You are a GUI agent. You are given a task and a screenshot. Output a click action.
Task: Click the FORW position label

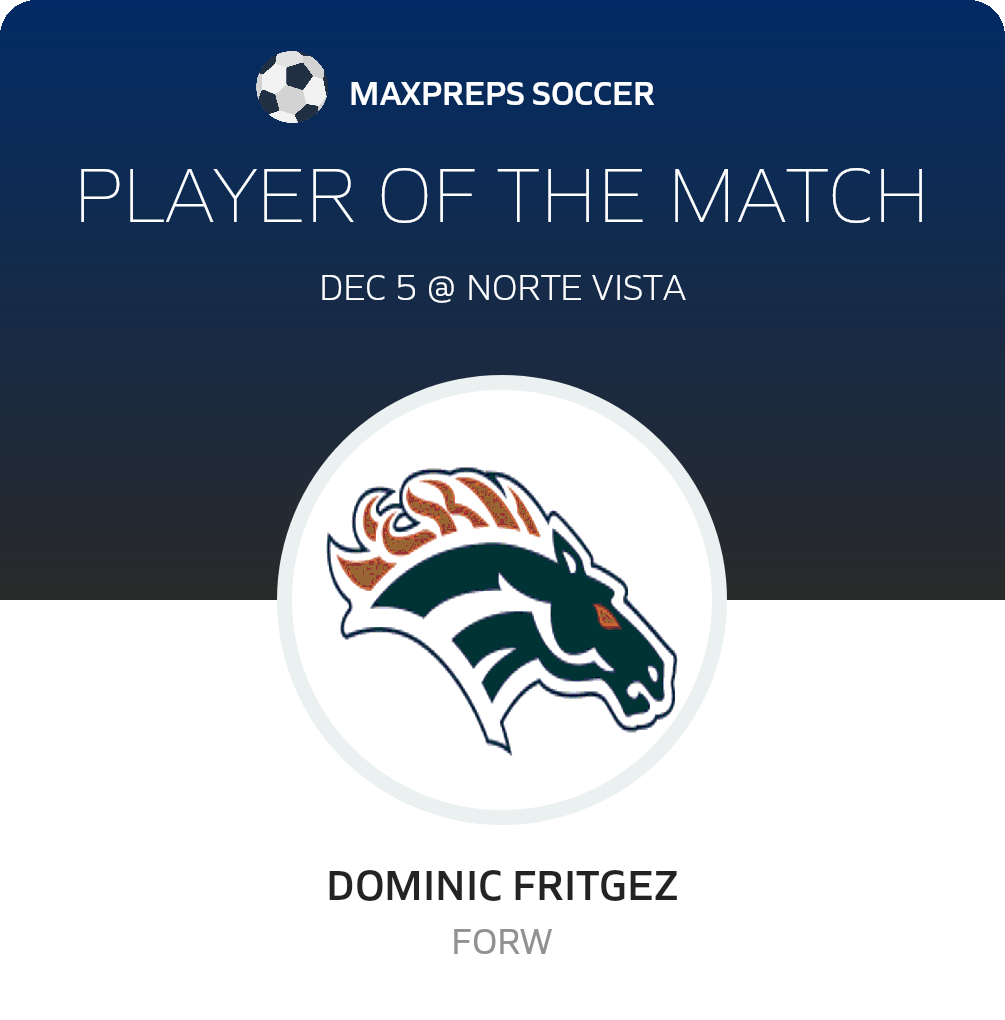pyautogui.click(x=502, y=942)
